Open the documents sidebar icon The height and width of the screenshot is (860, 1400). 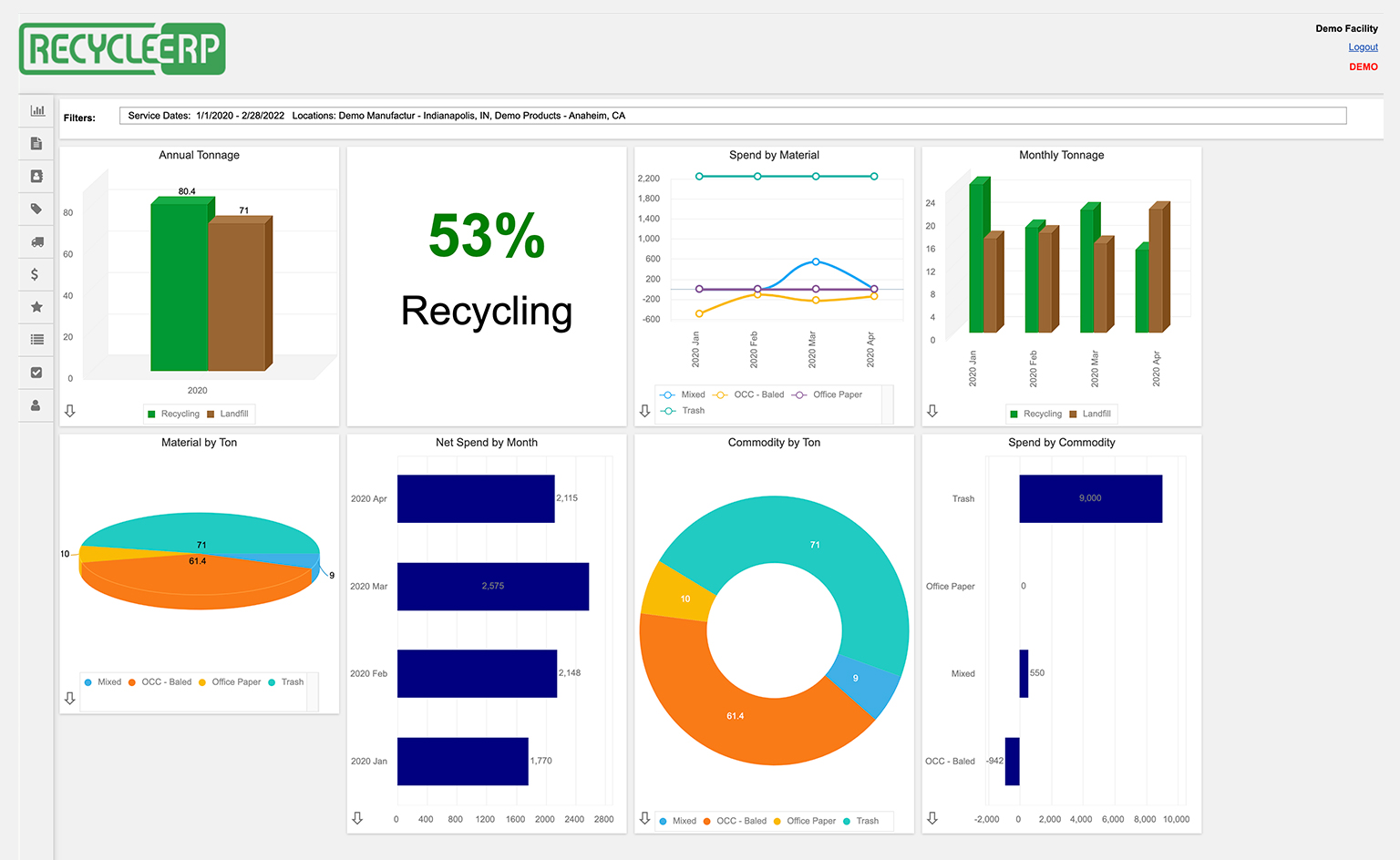pyautogui.click(x=36, y=144)
